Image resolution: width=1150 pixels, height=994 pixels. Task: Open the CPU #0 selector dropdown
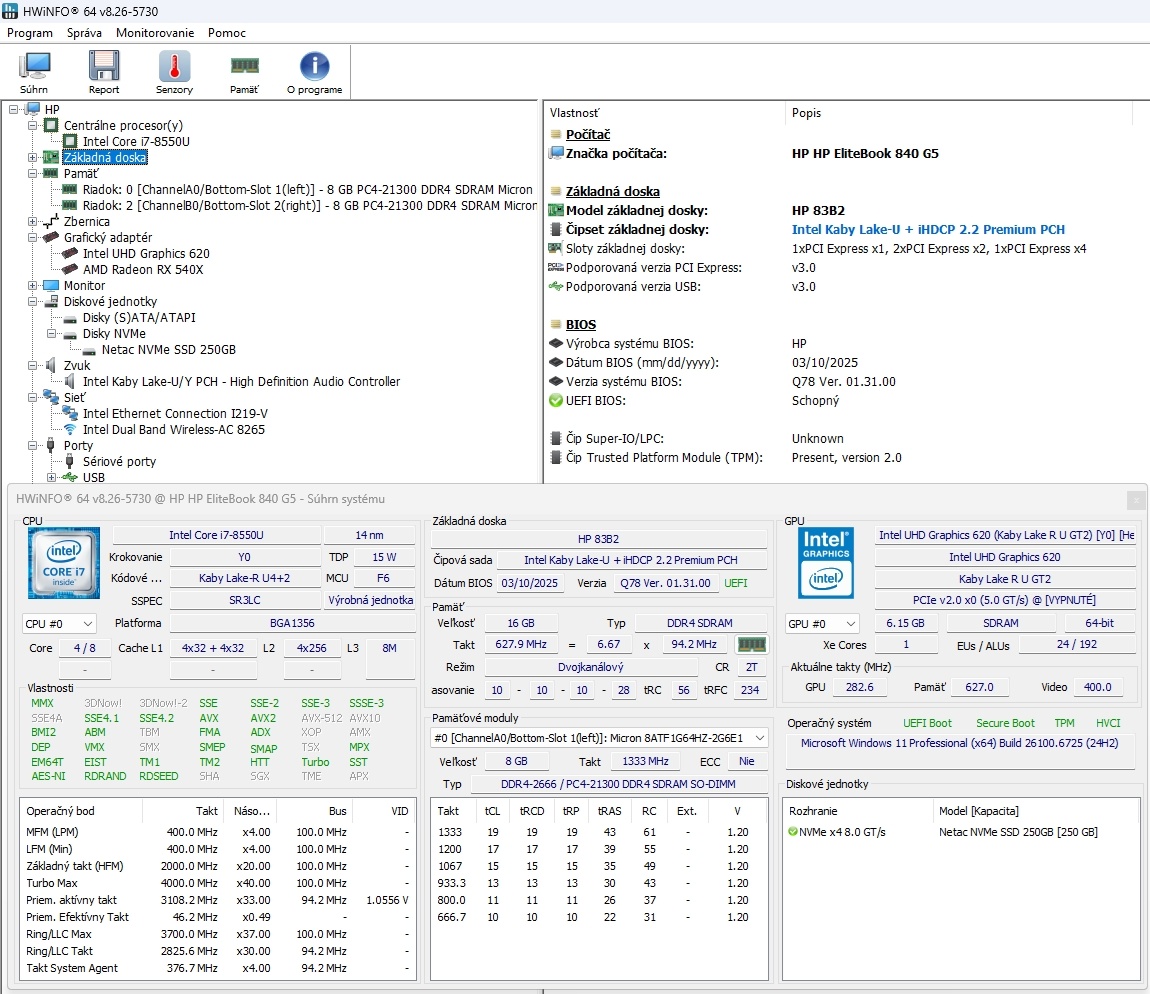pos(58,623)
